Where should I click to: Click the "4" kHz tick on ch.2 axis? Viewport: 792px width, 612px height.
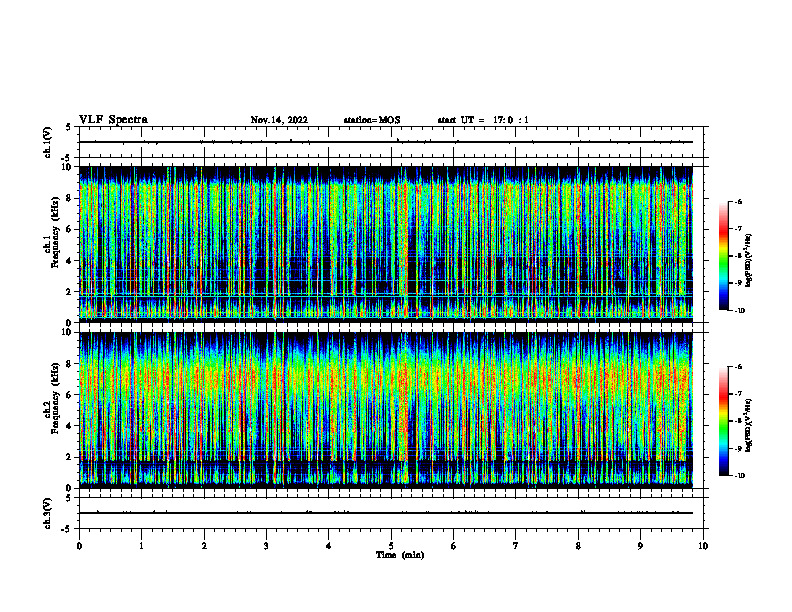pyautogui.click(x=70, y=426)
